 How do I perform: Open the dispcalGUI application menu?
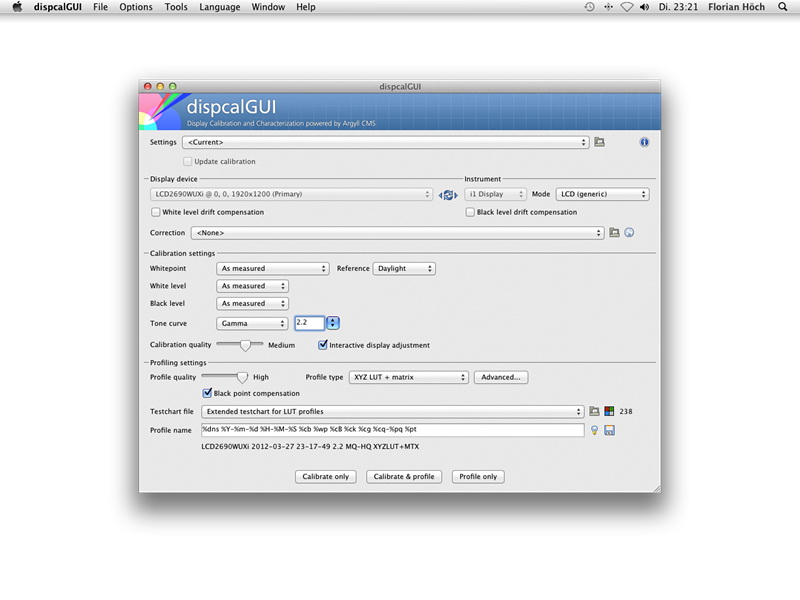coord(57,7)
